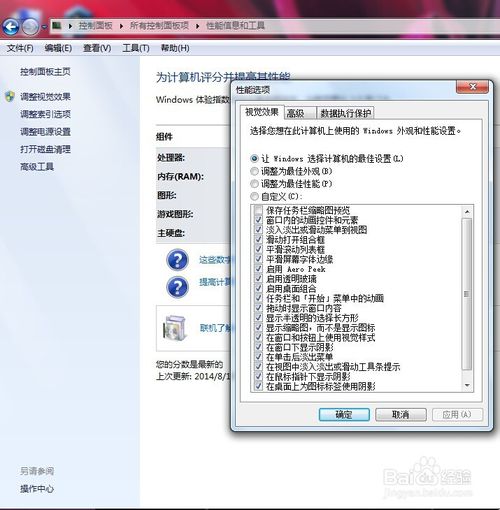Switch to the 高级 tab
The image size is (500, 510).
(x=299, y=113)
